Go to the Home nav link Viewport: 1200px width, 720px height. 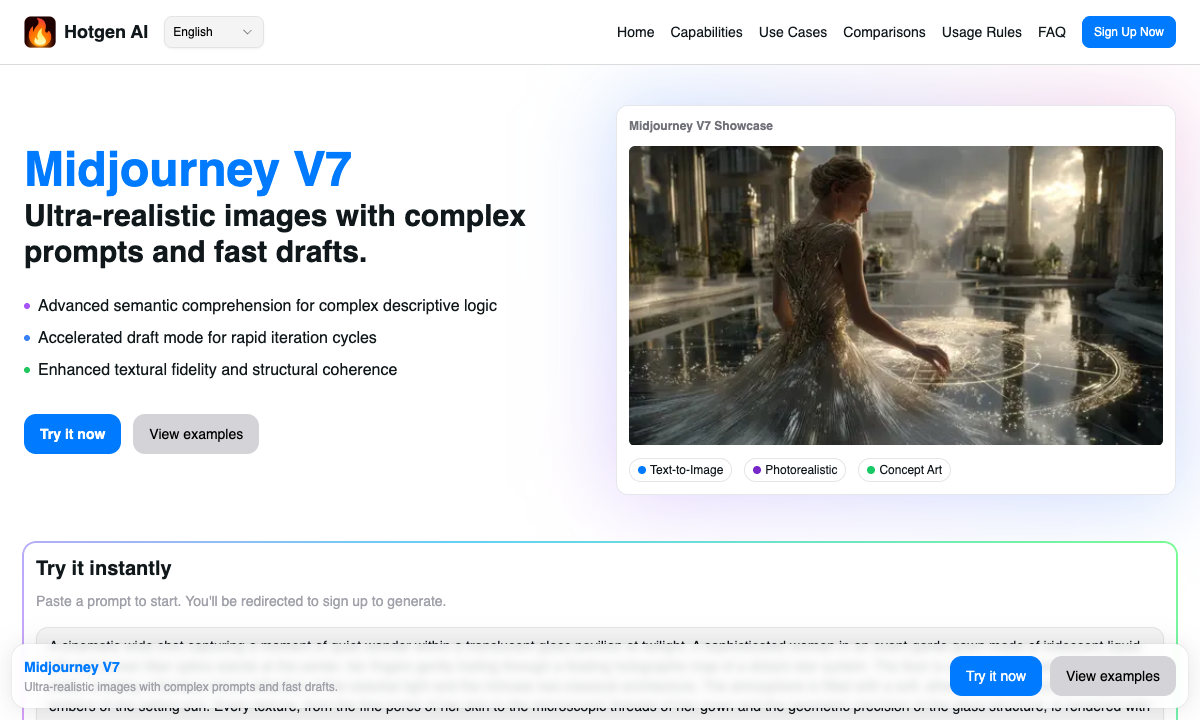pyautogui.click(x=635, y=32)
